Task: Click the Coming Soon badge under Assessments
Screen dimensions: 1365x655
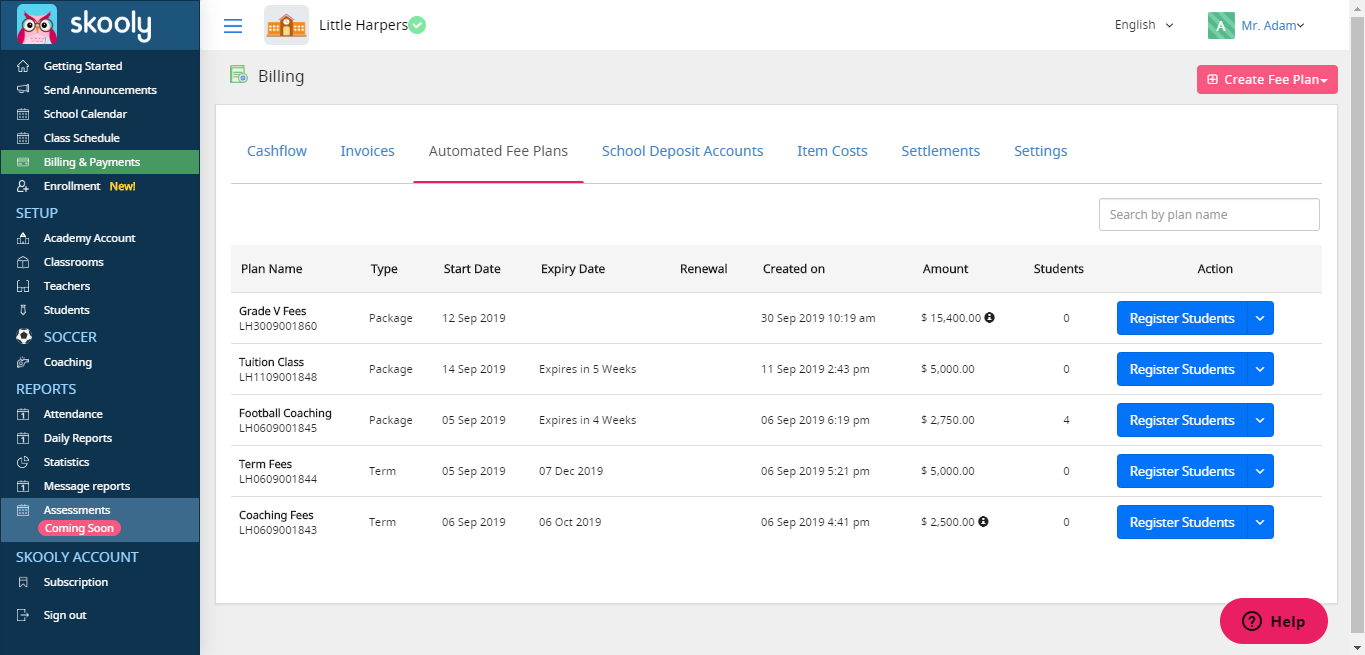Action: pos(79,528)
